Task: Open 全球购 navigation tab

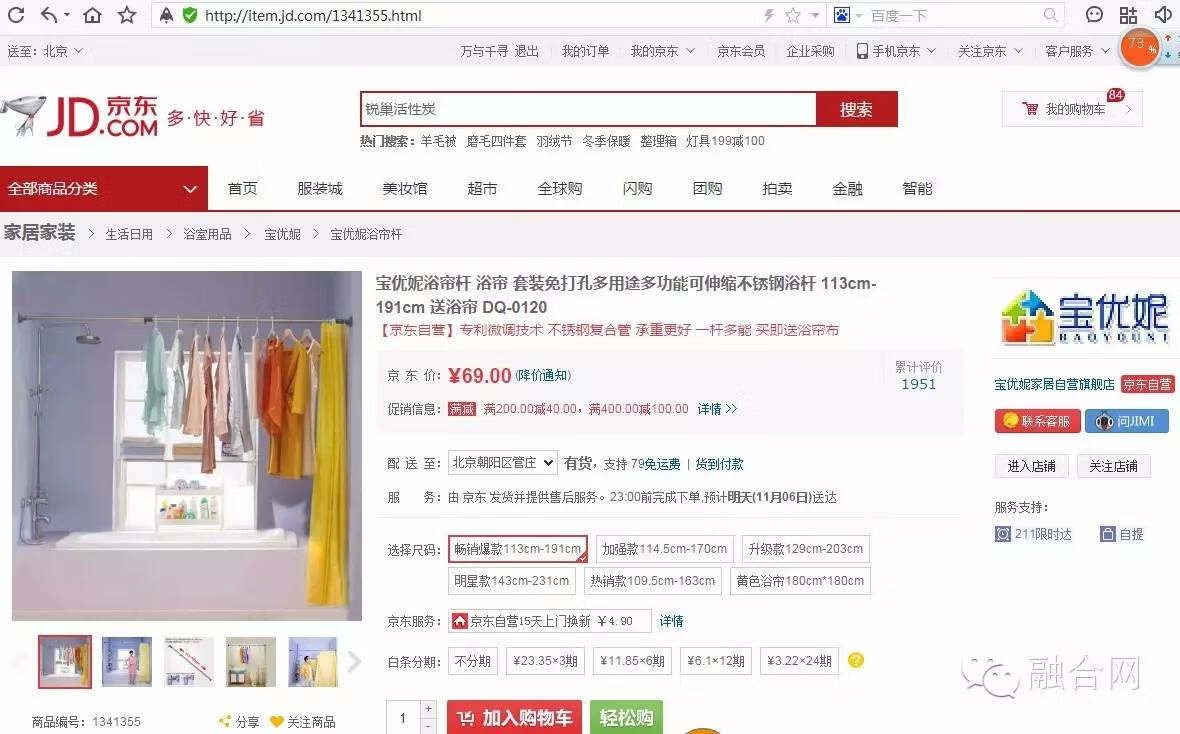Action: click(560, 188)
